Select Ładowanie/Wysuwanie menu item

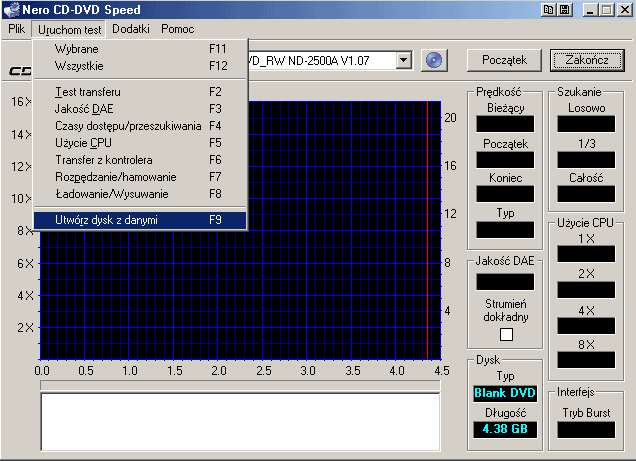point(140,194)
